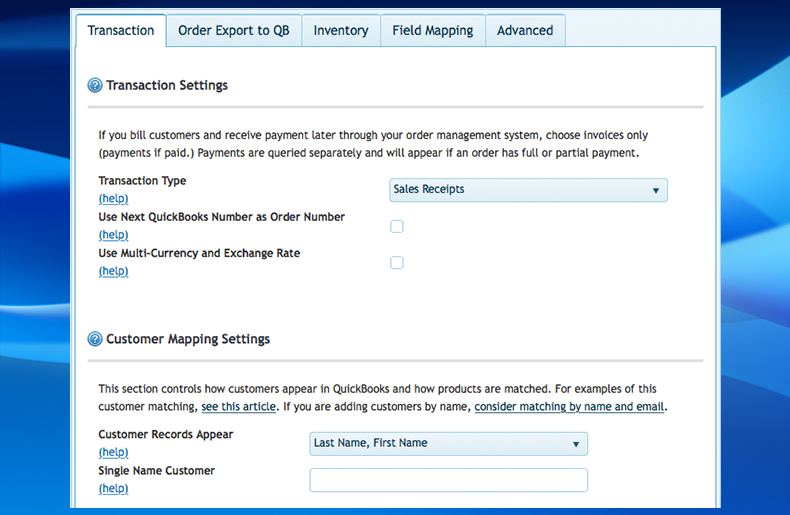Viewport: 790px width, 515px height.
Task: Click the 'Single Name Customer' label
Action: [x=157, y=471]
